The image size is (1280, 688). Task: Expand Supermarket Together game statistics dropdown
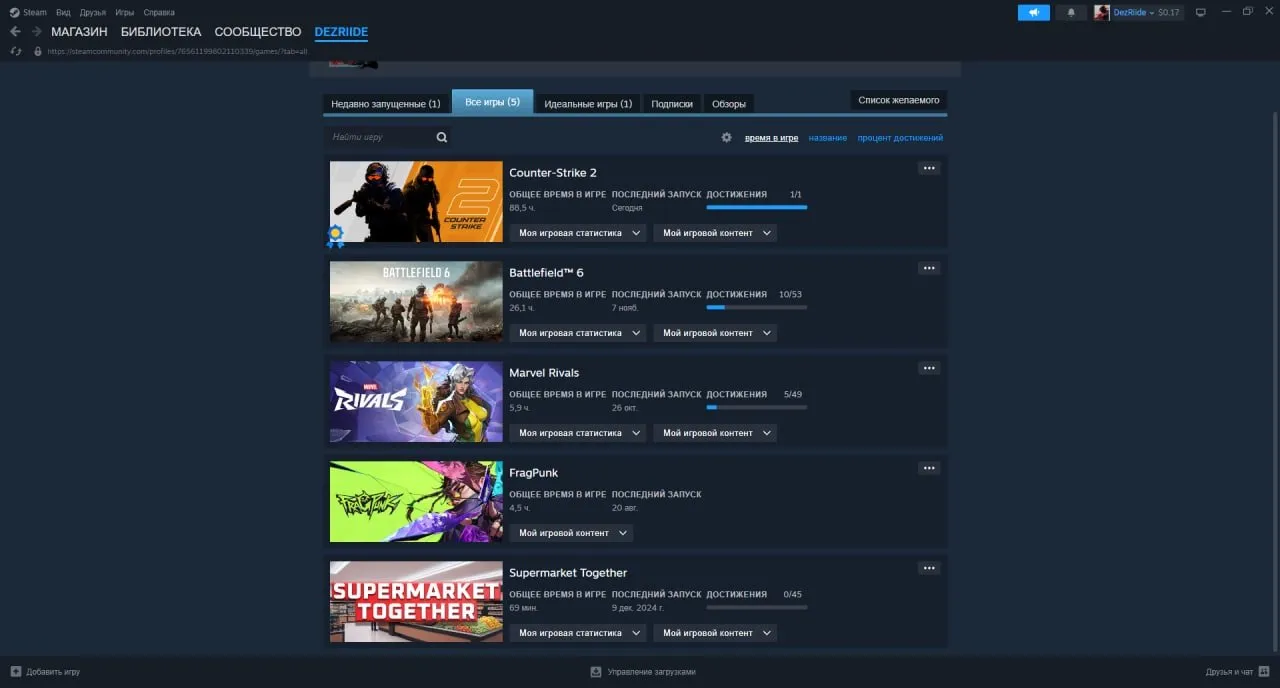point(577,633)
